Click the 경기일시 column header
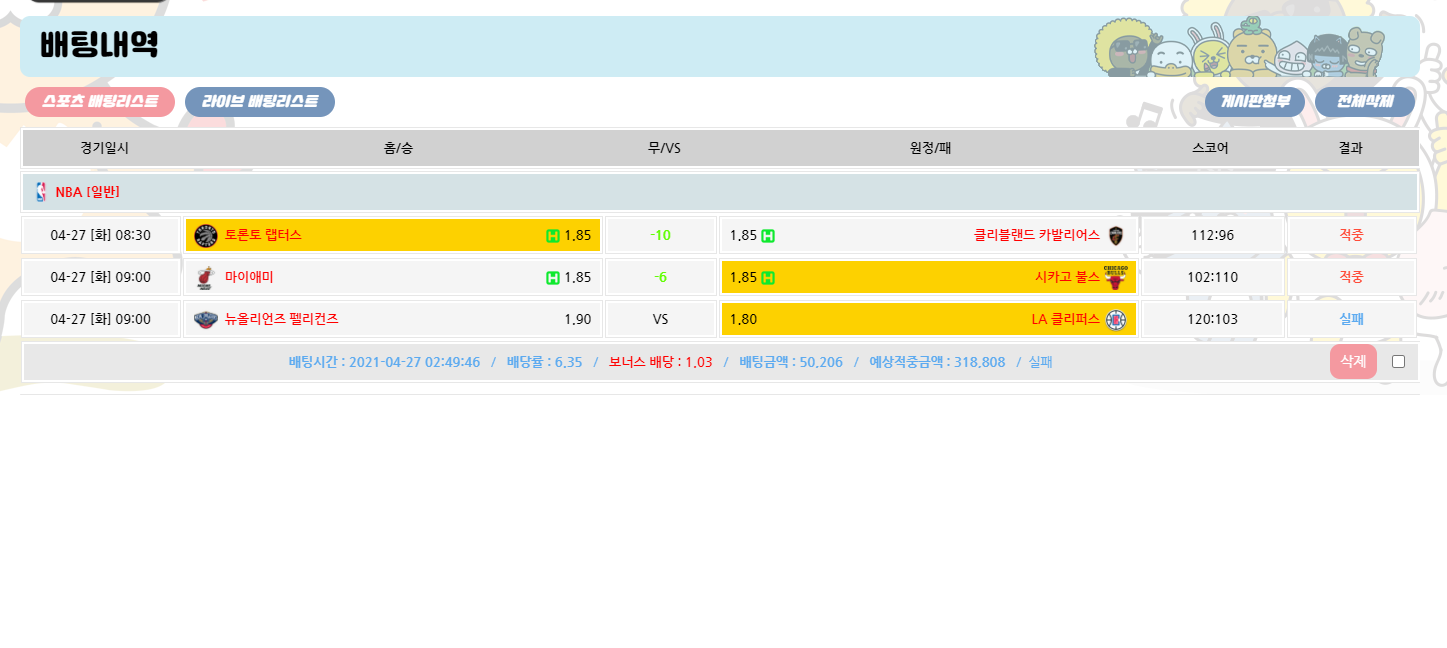 click(104, 148)
